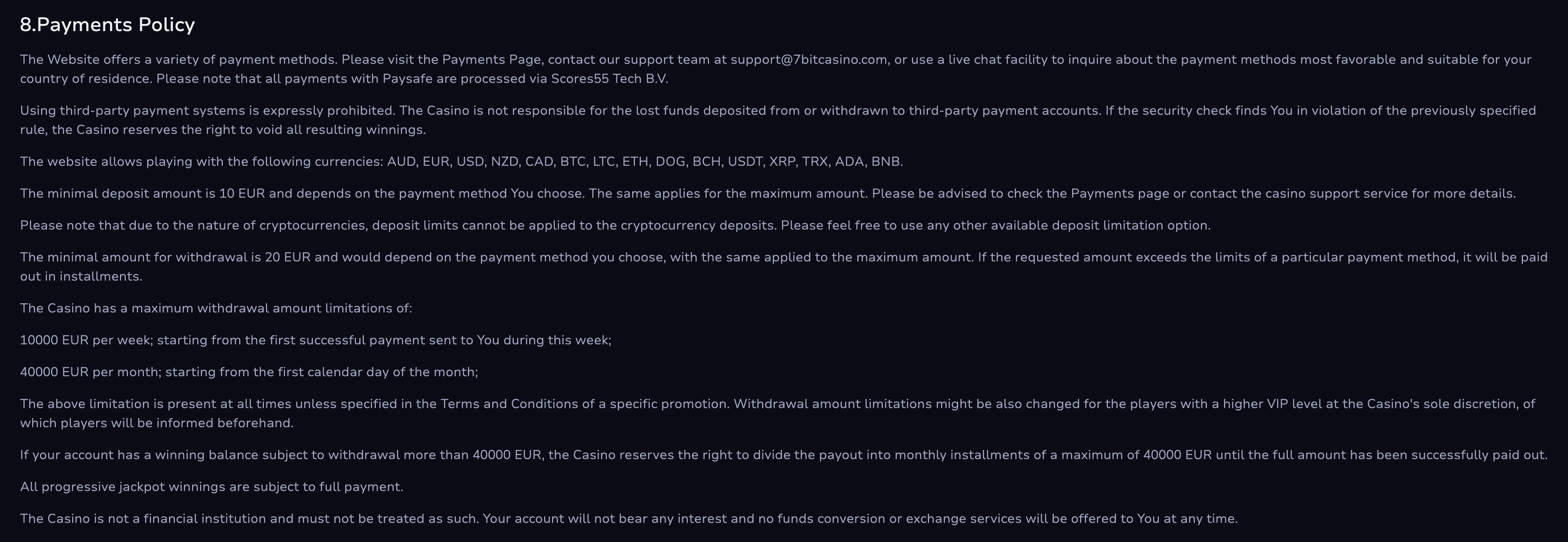Screen dimensions: 1568x542
Task: Click the AUD currency in currency list
Action: coord(401,162)
